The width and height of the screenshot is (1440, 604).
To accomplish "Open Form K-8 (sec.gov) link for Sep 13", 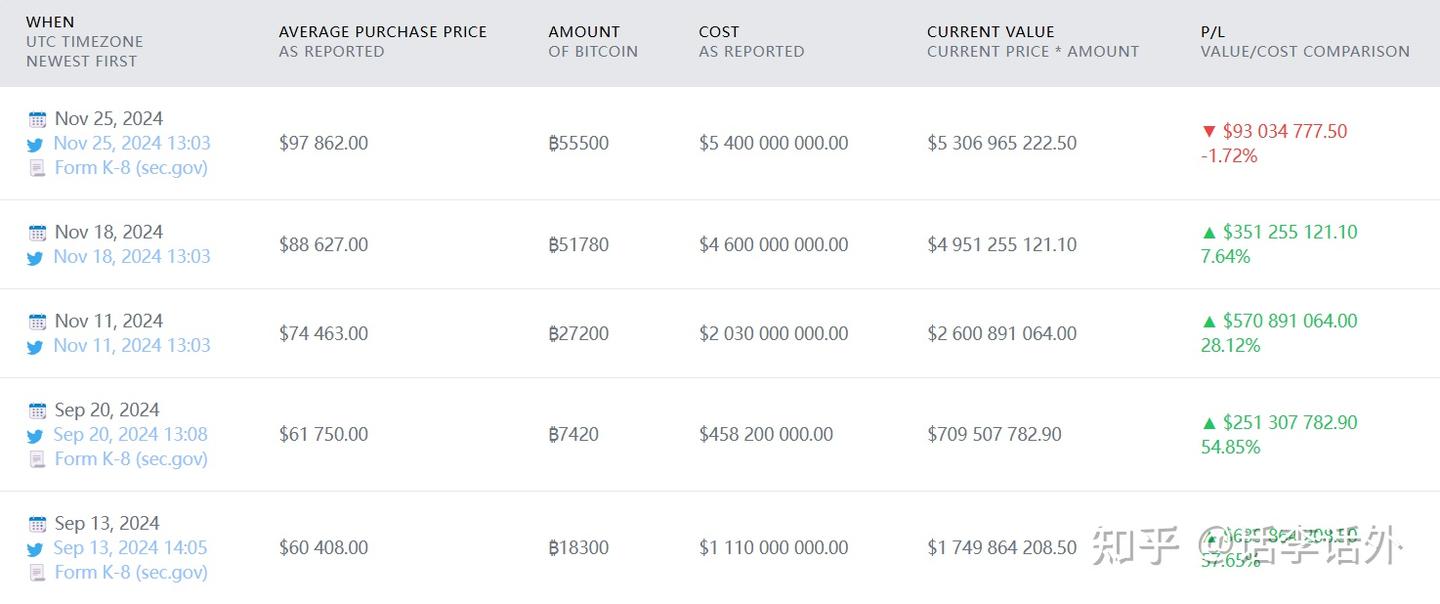I will coord(131,572).
